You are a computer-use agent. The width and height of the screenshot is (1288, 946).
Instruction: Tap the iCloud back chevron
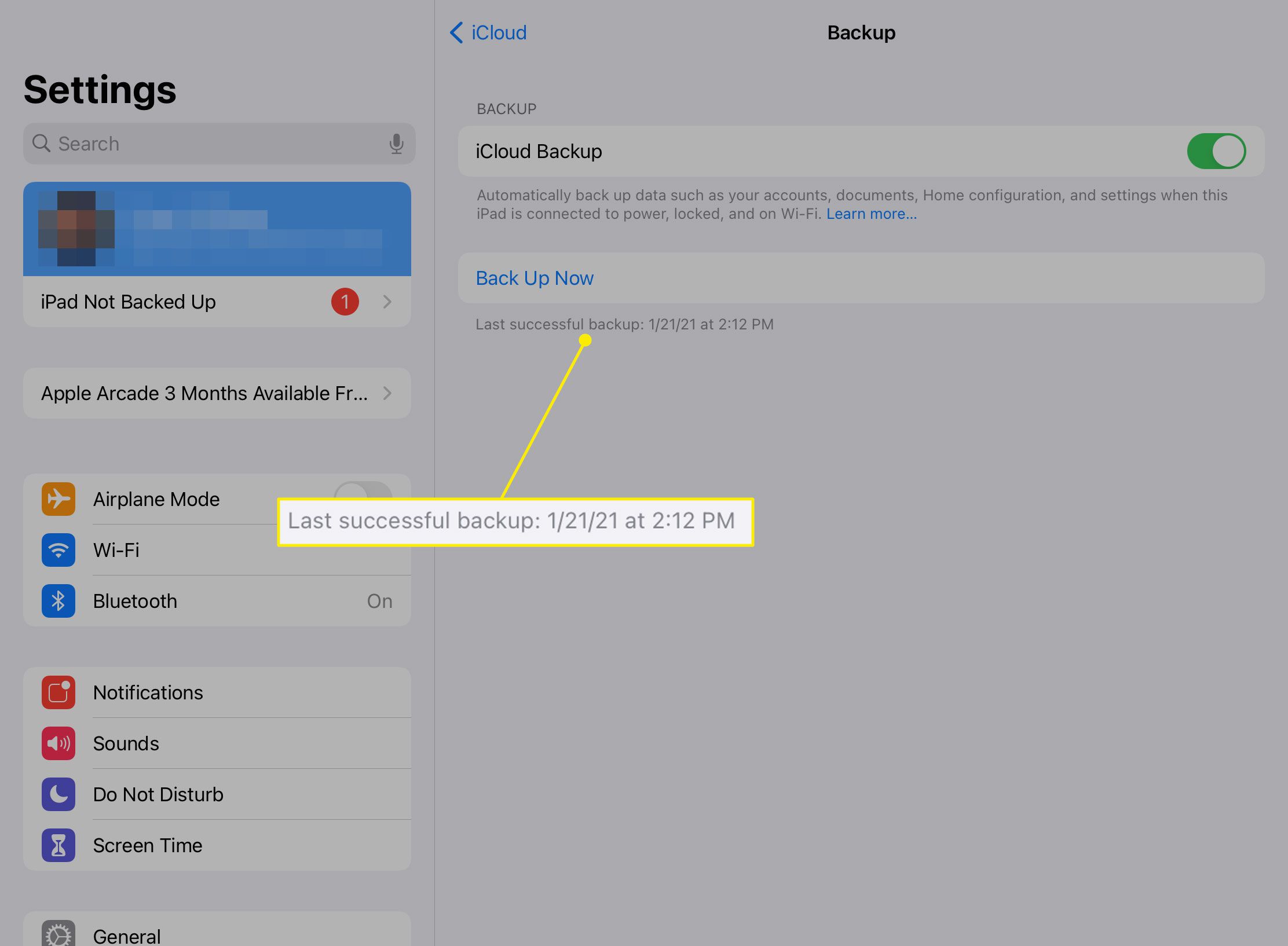[456, 32]
